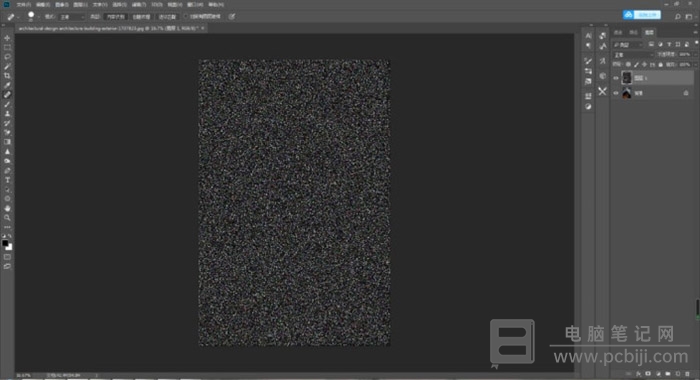Toggle the layer filtering on/off switch
The height and width of the screenshot is (380, 700).
click(696, 43)
